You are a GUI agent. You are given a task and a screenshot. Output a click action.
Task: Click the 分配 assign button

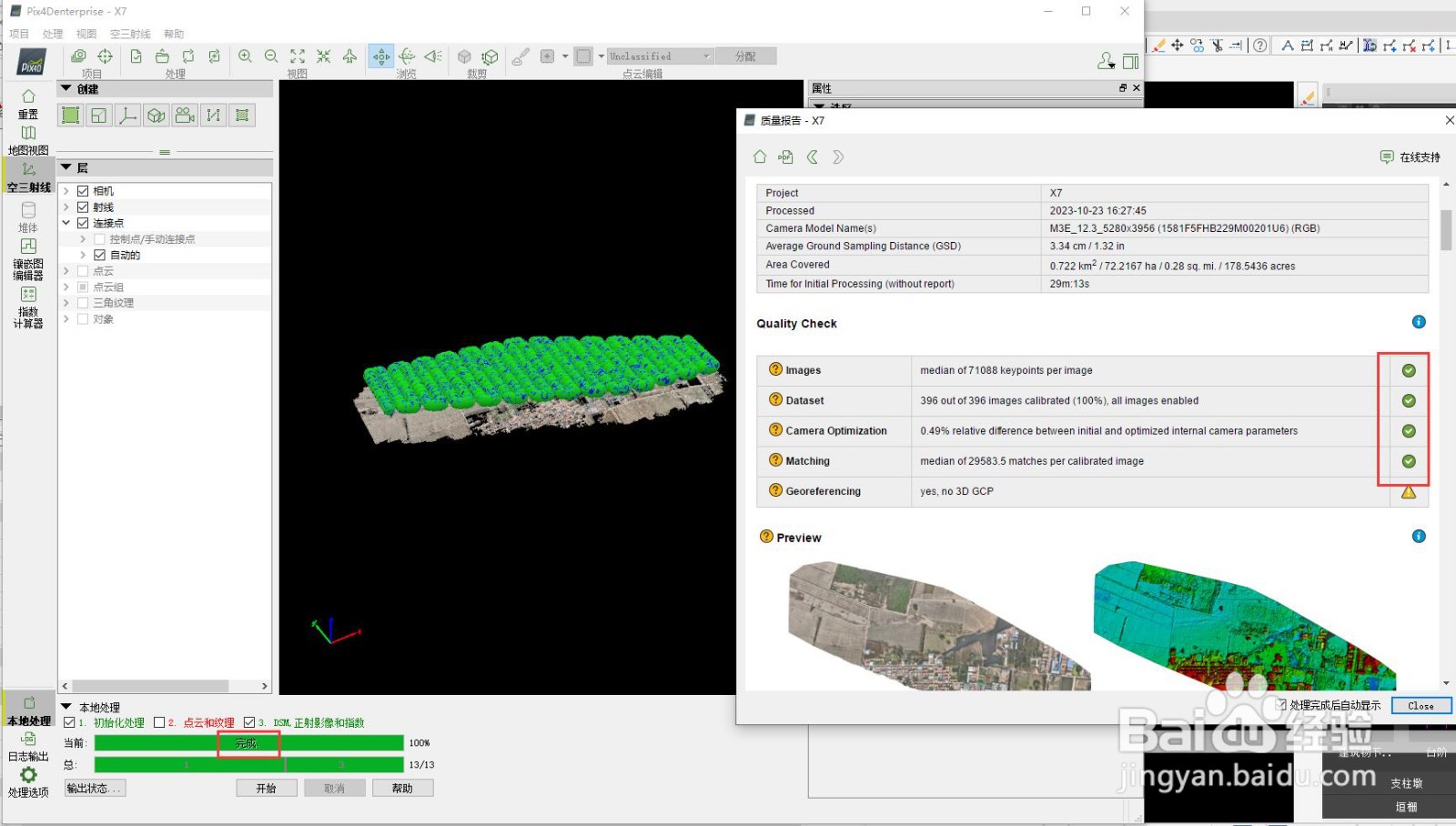(745, 56)
